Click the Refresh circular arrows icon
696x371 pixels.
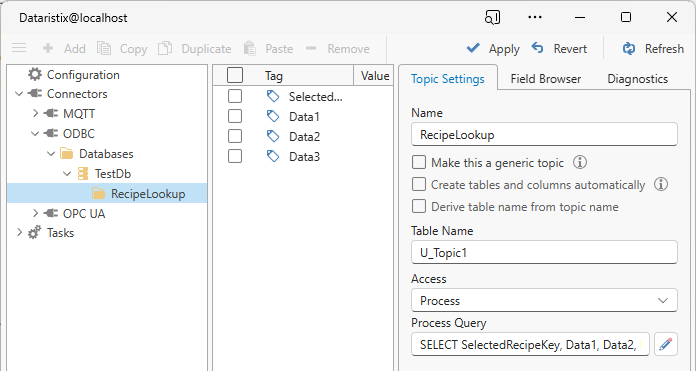629,48
